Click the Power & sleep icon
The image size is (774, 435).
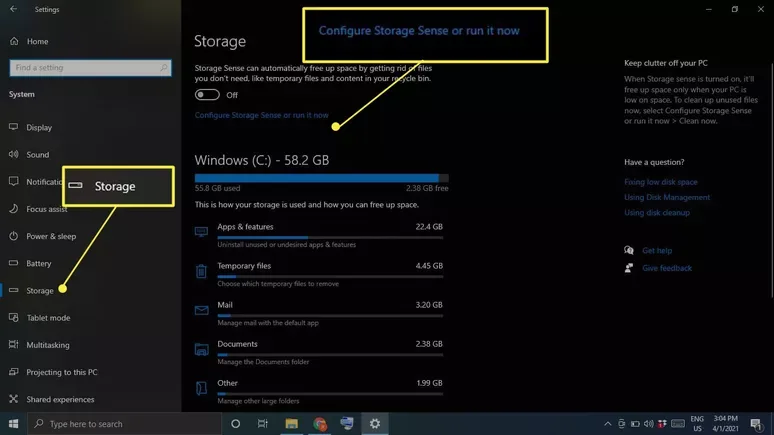pos(13,236)
